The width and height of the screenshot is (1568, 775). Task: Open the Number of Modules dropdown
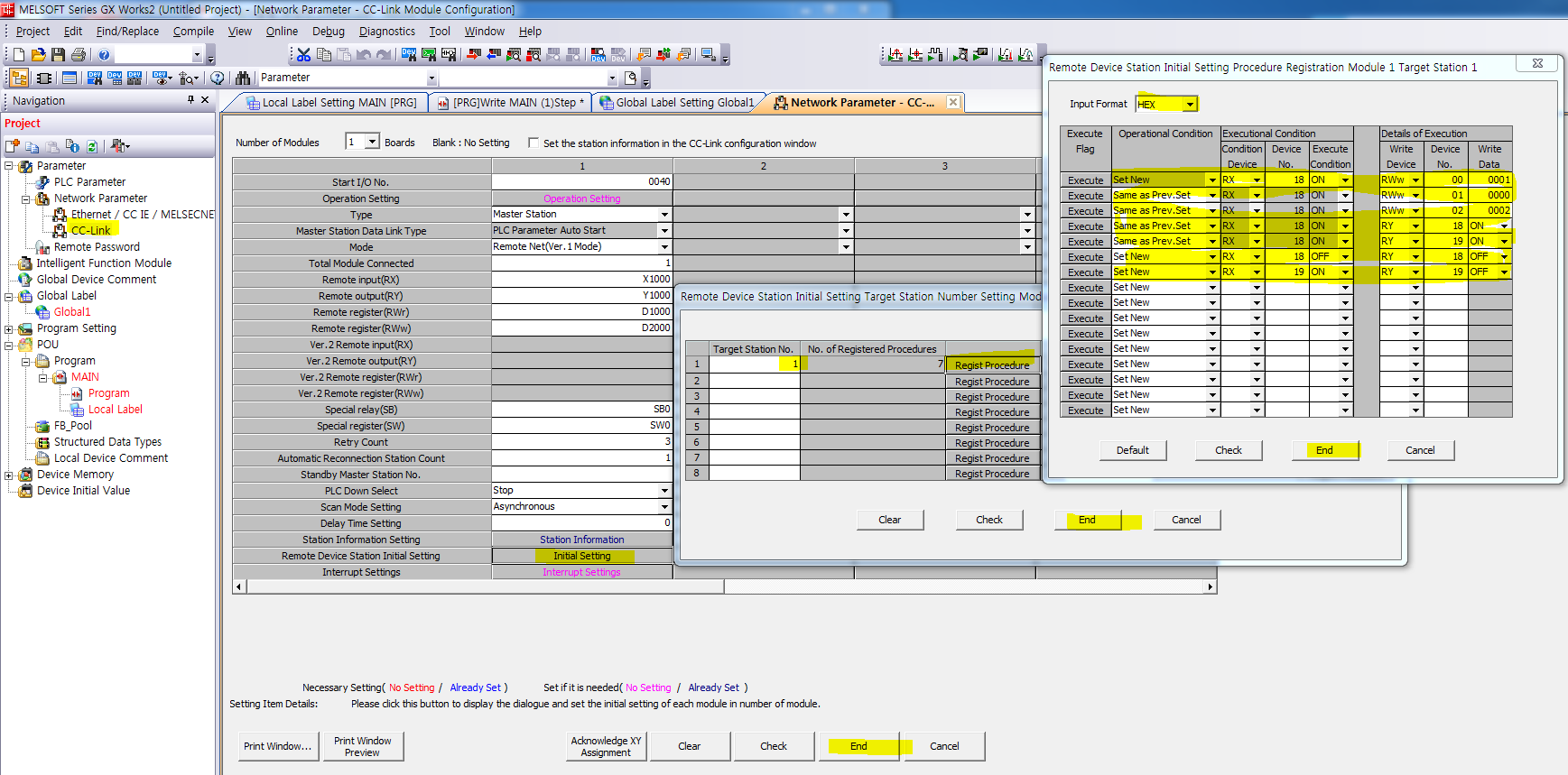coord(372,142)
